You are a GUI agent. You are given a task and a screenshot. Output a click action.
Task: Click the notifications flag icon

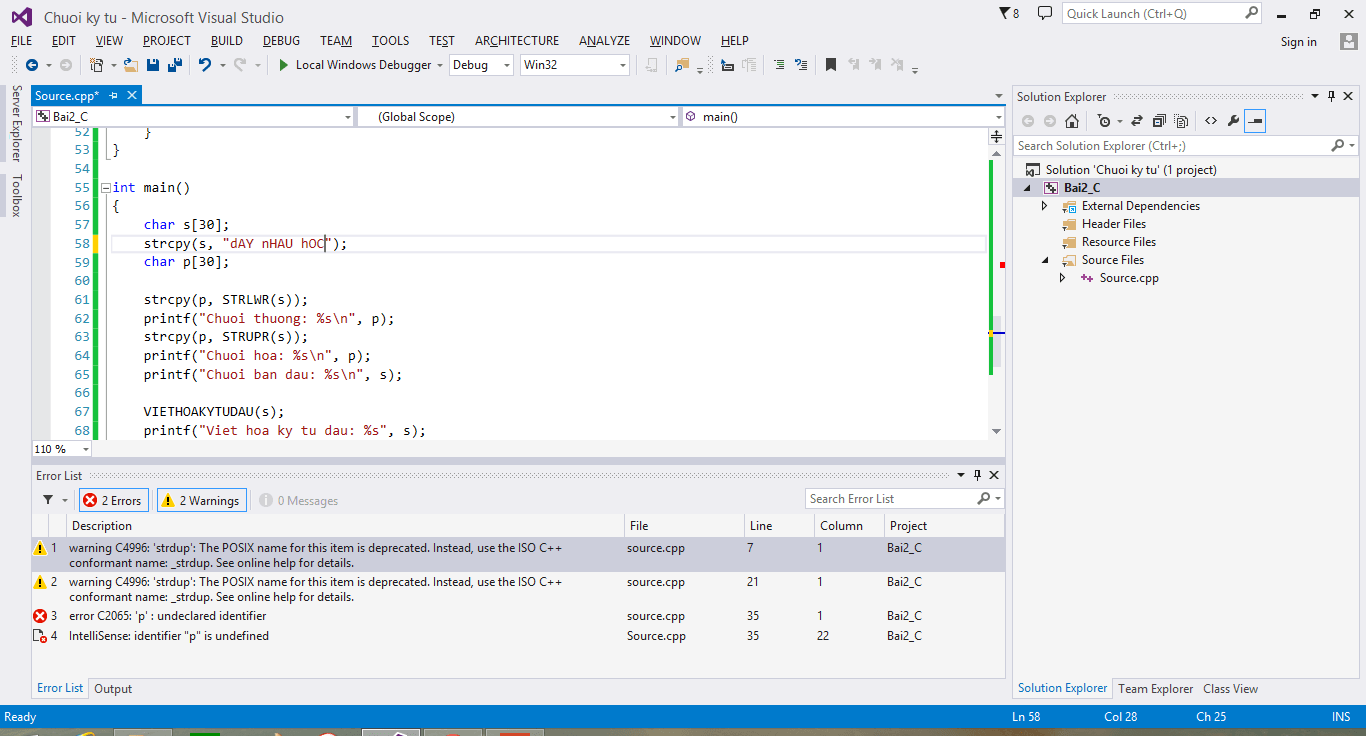point(1005,13)
